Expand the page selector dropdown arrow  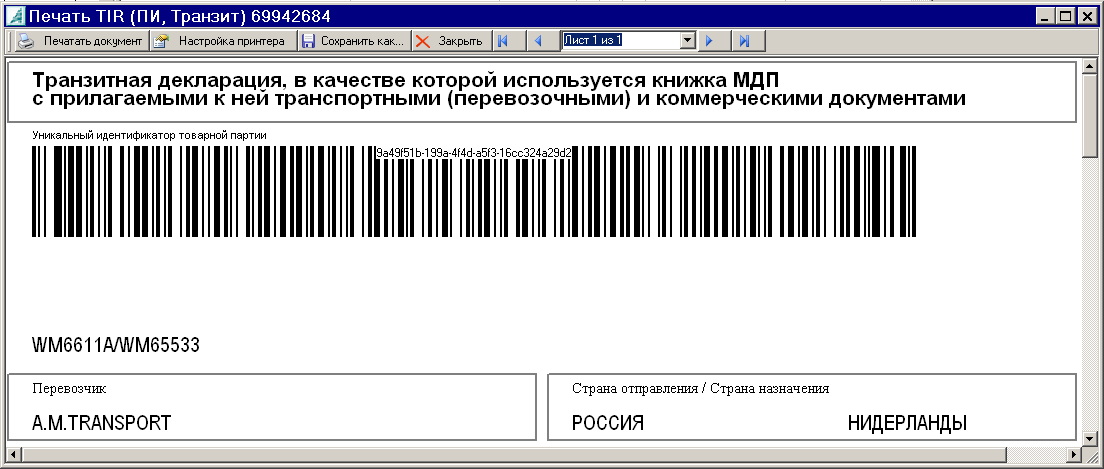point(687,41)
